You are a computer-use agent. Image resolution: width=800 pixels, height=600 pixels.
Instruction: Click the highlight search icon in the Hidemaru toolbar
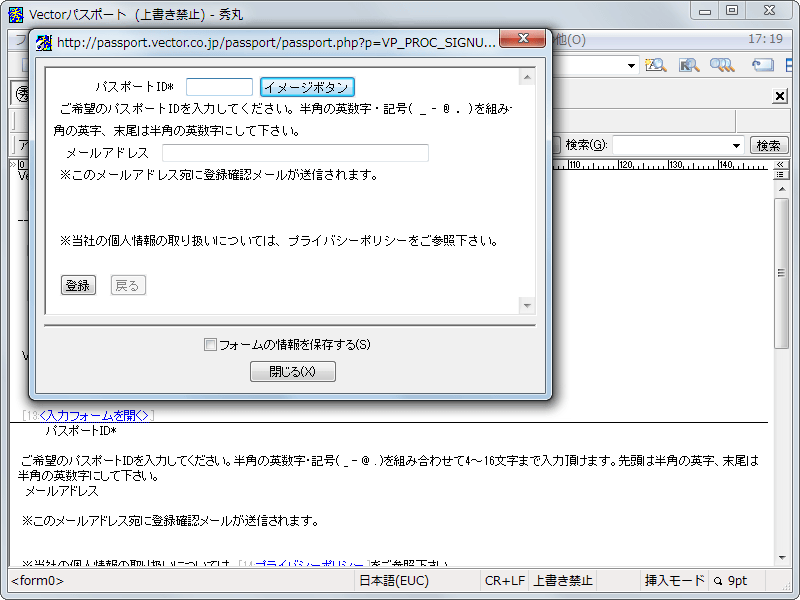[x=656, y=65]
